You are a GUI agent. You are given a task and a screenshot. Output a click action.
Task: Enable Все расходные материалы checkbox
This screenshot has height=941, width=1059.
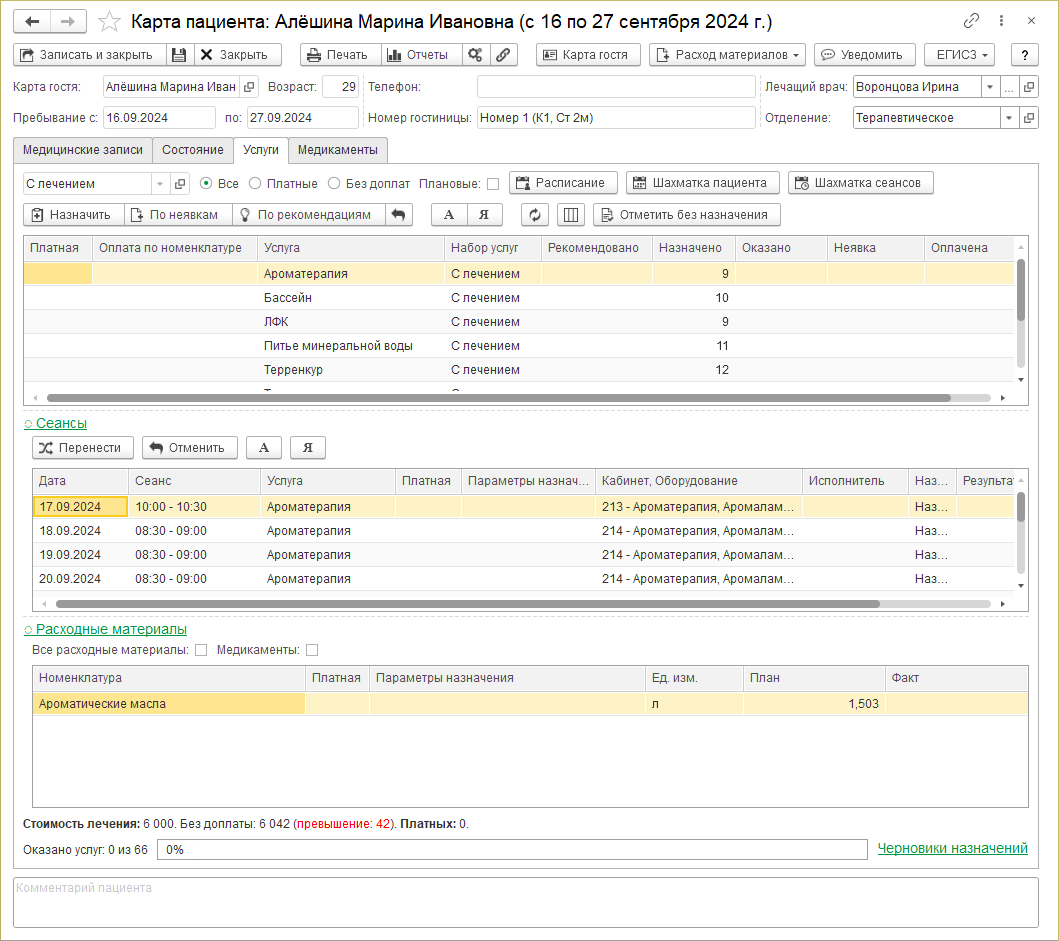201,650
